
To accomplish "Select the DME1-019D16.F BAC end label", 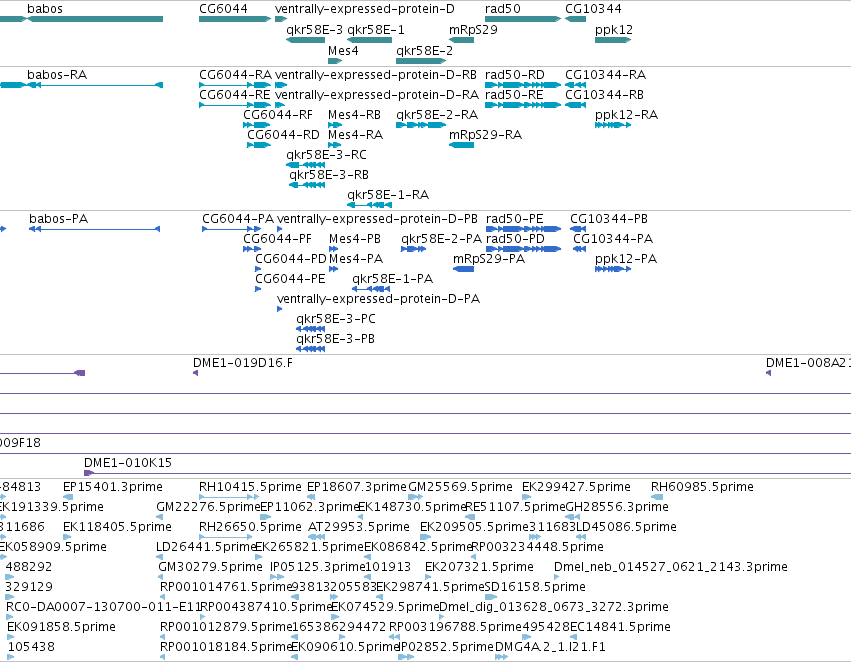I will point(243,363).
